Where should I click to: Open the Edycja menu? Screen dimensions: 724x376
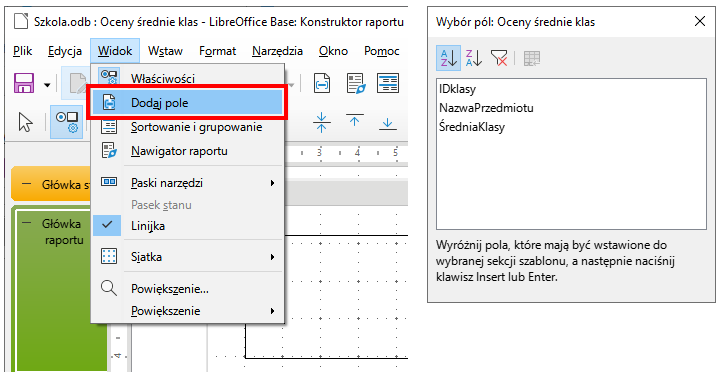65,51
